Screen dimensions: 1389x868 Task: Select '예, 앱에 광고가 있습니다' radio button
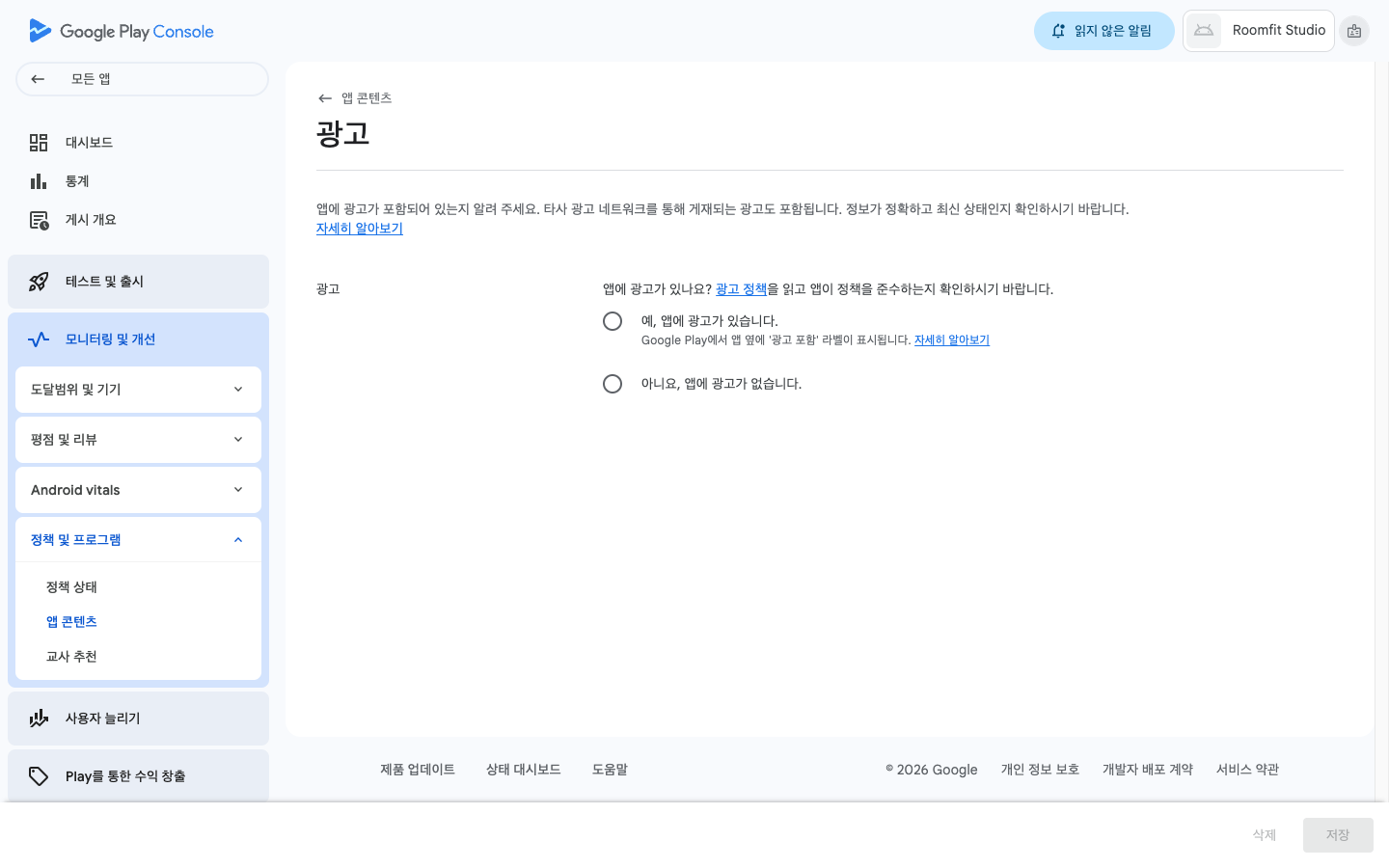[x=613, y=321]
